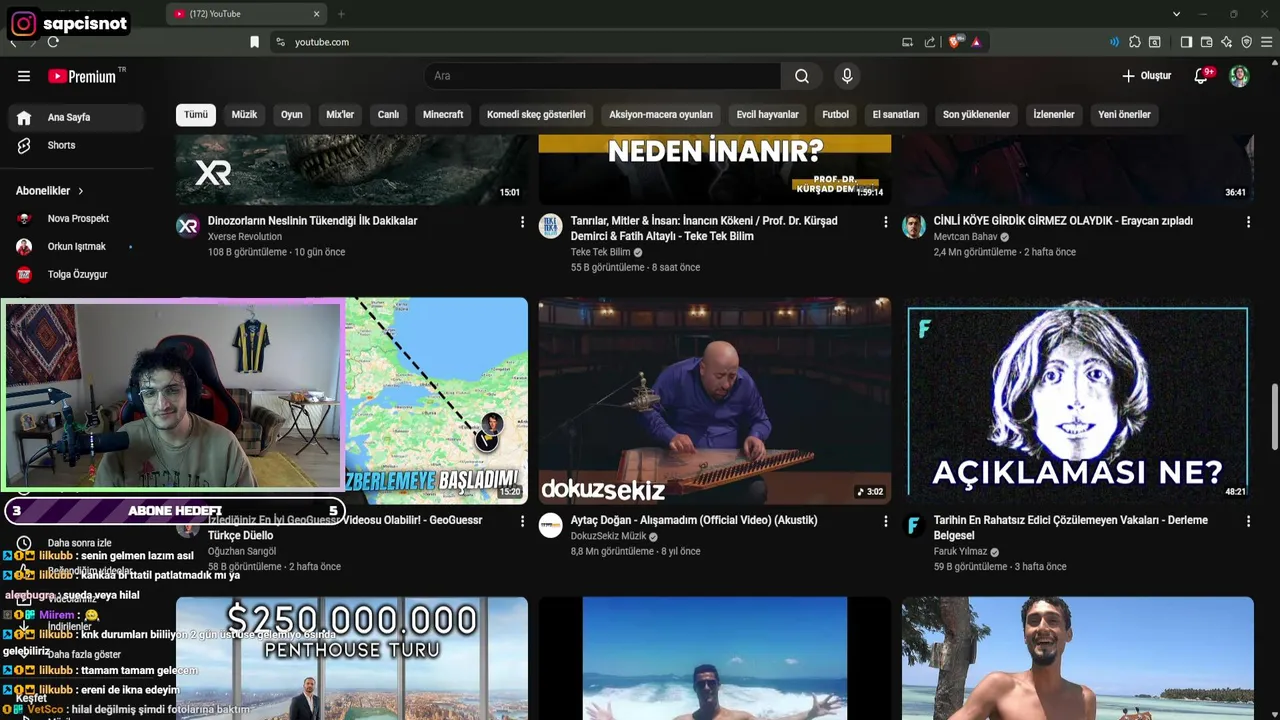Open Tolga Özuygur subscription channel
The height and width of the screenshot is (720, 1280).
click(x=77, y=274)
